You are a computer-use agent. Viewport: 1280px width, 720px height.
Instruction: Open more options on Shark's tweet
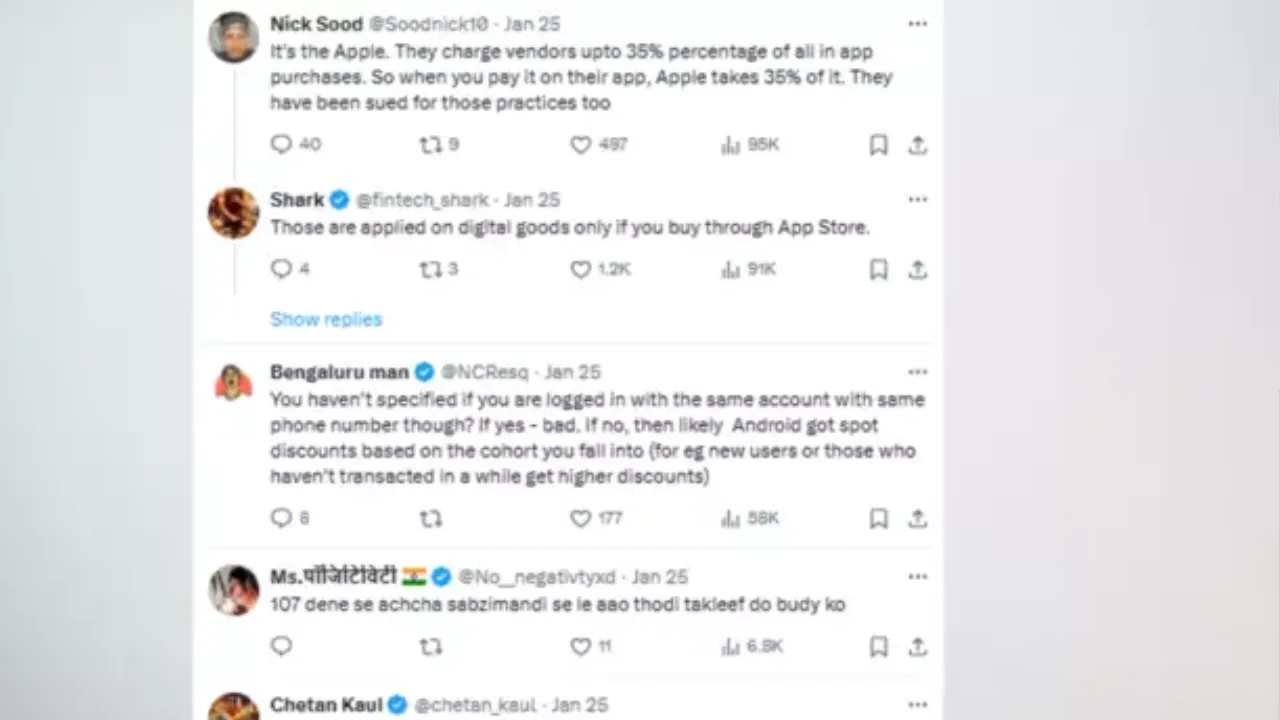point(917,199)
